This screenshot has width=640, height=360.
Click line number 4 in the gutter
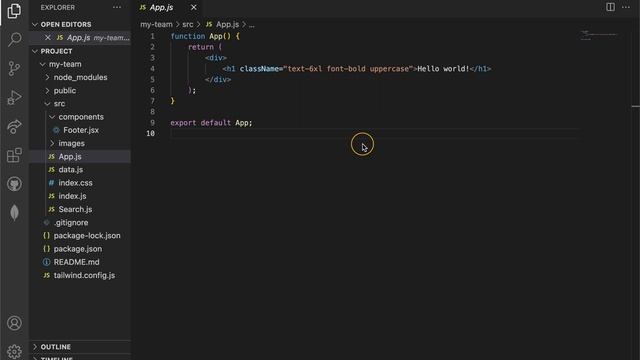click(x=152, y=69)
